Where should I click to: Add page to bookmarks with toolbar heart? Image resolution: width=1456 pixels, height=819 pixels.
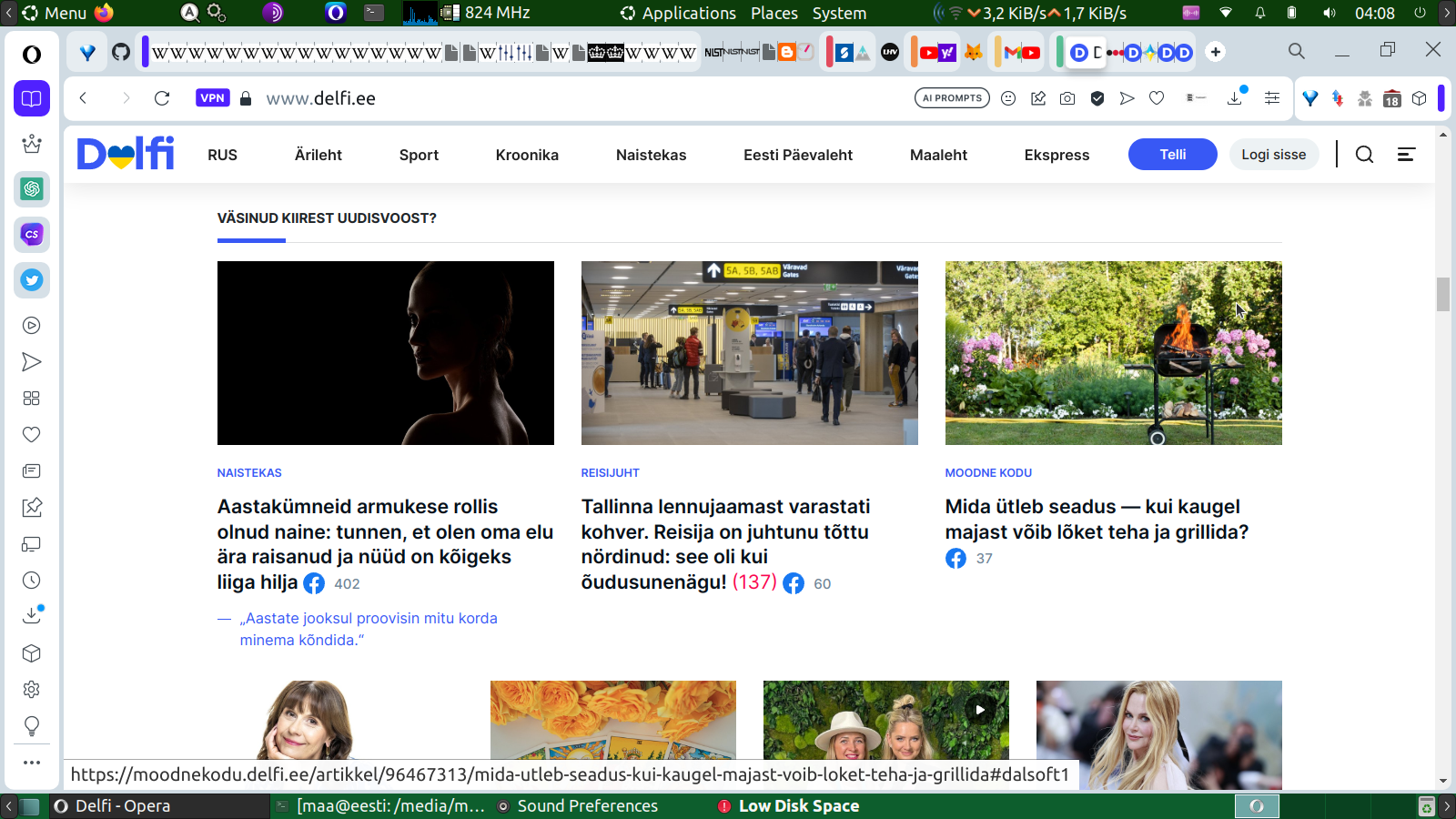pos(1157,98)
